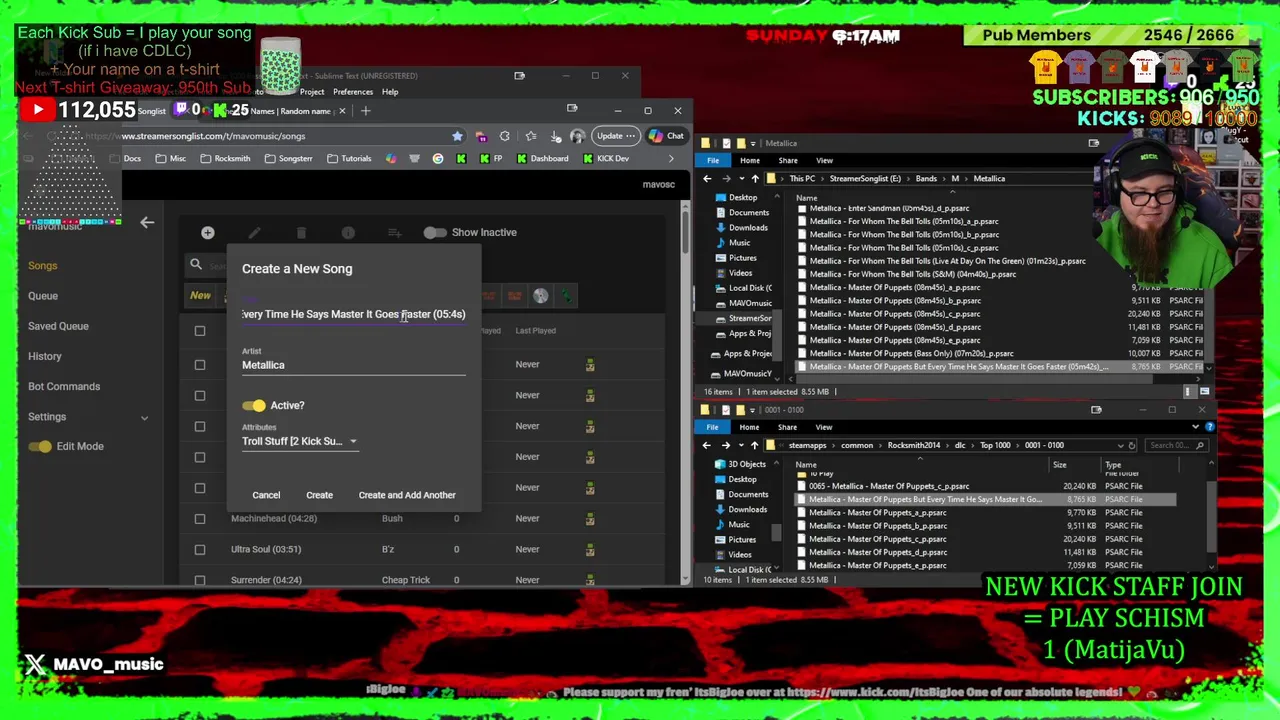The width and height of the screenshot is (1280, 720).
Task: Click the Create button in dialog
Action: pos(319,495)
